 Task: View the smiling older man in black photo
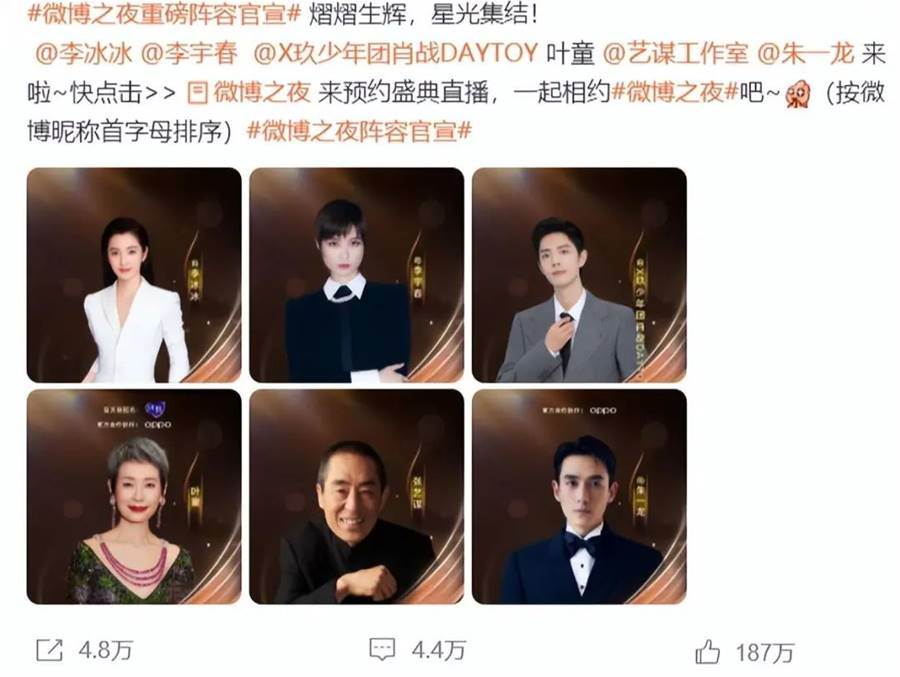click(356, 497)
